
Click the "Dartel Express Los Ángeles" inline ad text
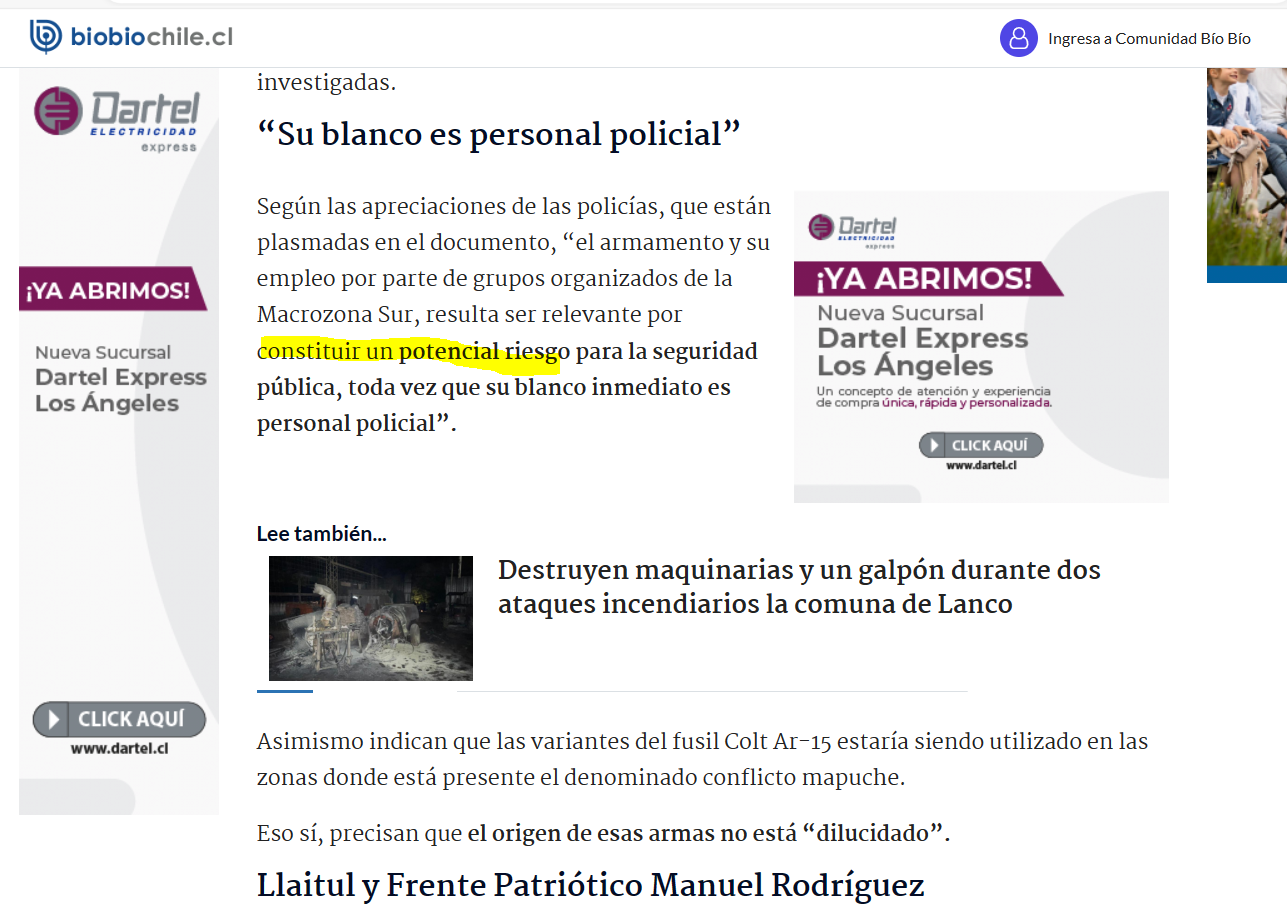(922, 352)
